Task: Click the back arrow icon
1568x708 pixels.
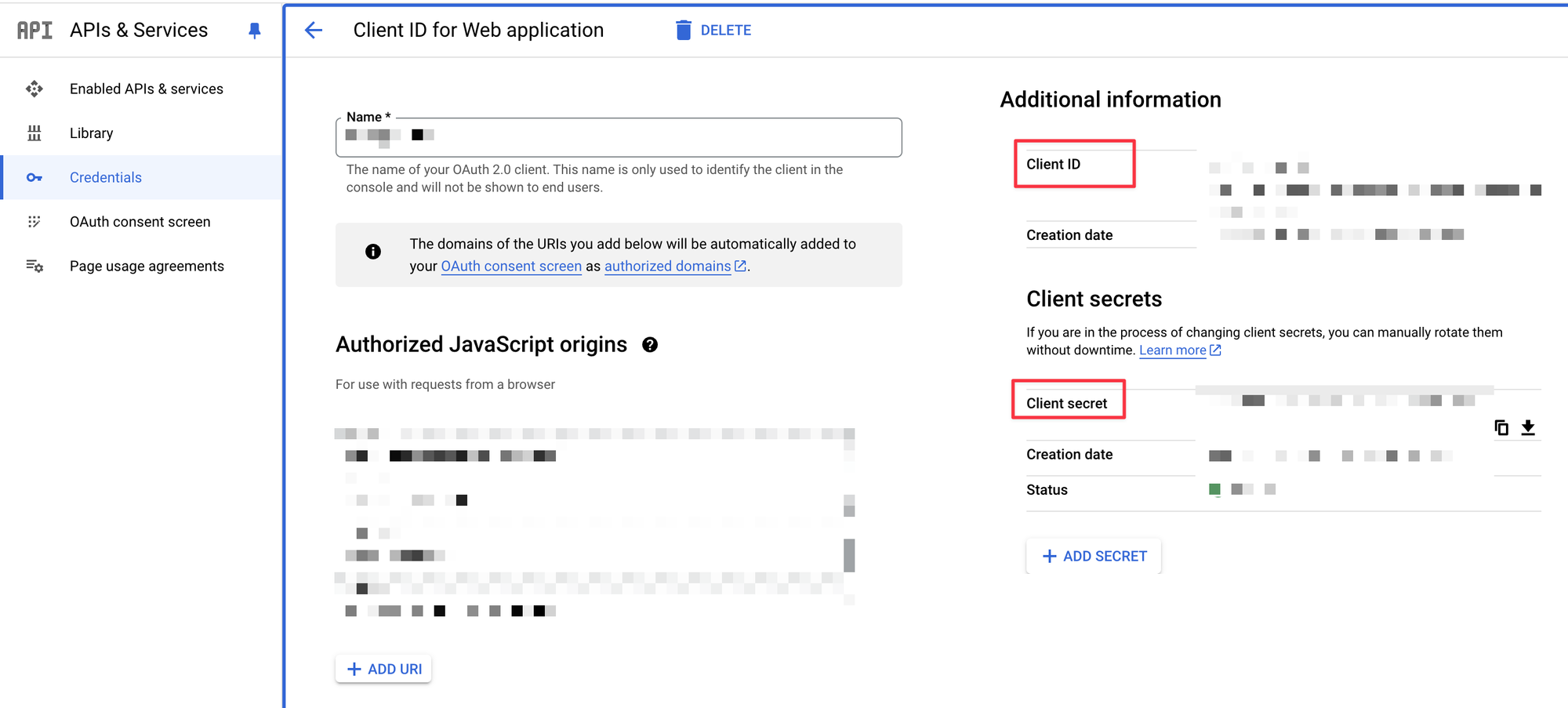Action: [x=314, y=31]
